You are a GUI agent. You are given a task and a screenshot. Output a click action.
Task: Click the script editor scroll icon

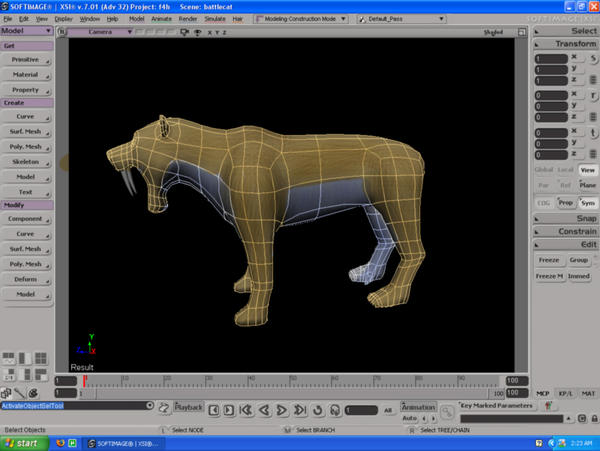pyautogui.click(x=164, y=407)
